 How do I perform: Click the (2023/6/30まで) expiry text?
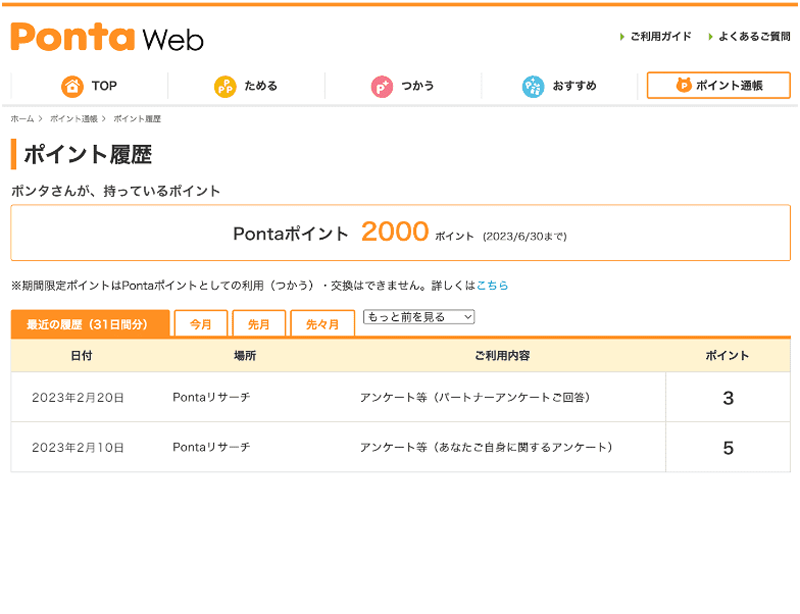point(525,236)
